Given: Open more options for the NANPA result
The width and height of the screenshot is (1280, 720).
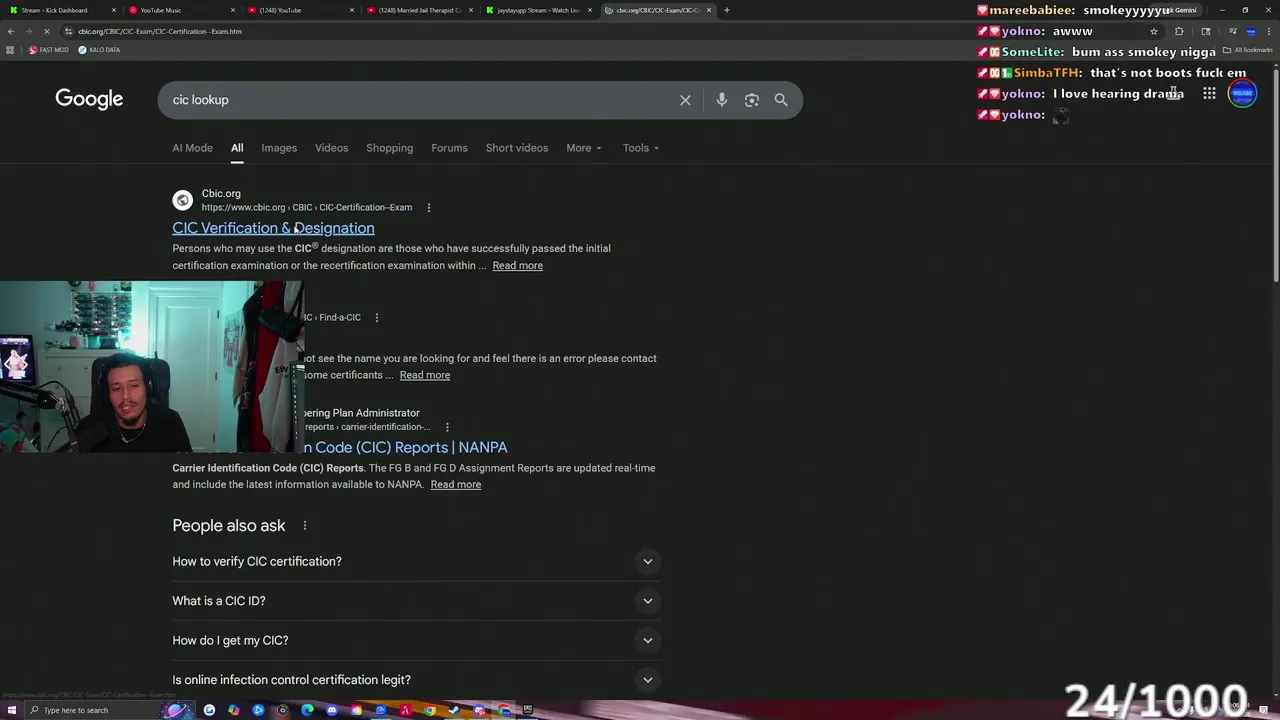Looking at the screenshot, I should pos(447,428).
